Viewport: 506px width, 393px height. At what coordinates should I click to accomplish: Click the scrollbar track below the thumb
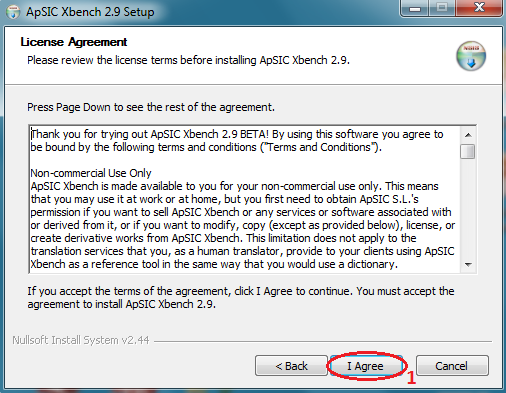pyautogui.click(x=468, y=208)
